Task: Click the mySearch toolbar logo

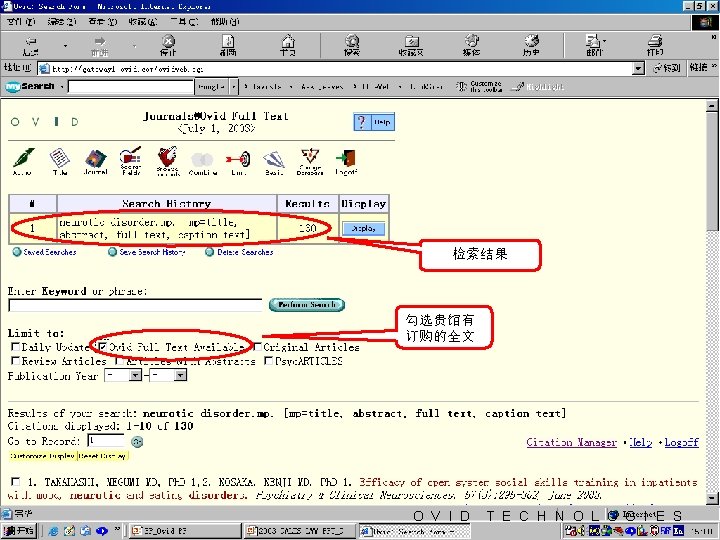Action: [29, 86]
